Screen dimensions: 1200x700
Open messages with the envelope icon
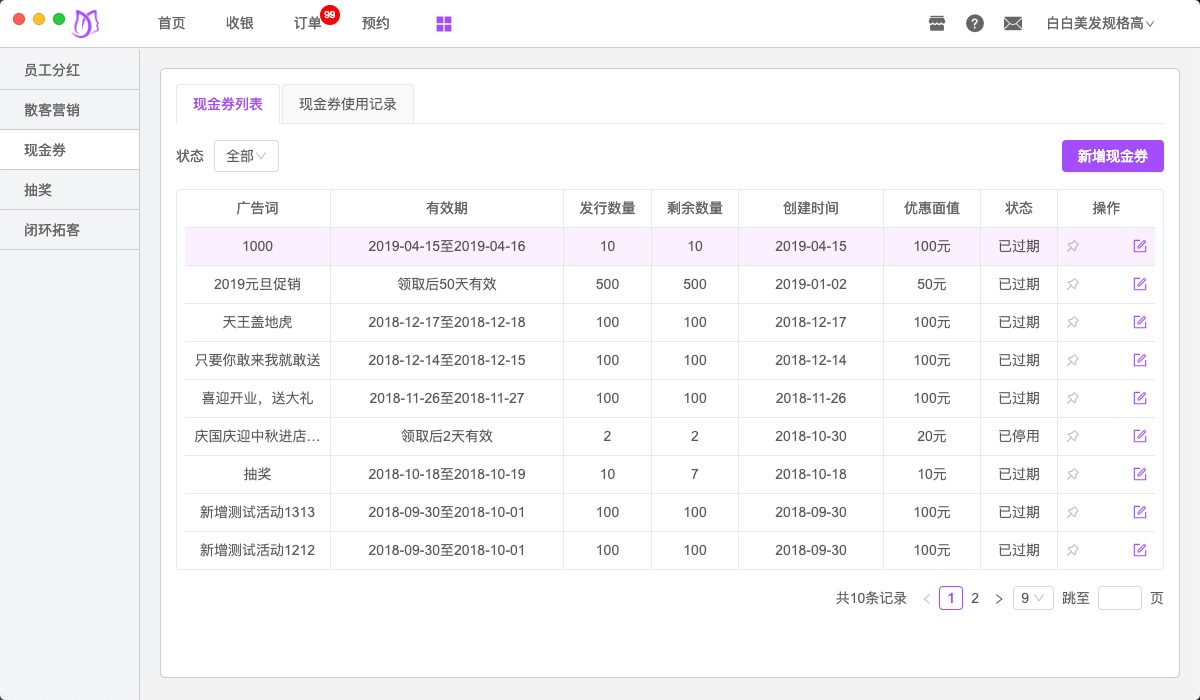tap(1013, 23)
